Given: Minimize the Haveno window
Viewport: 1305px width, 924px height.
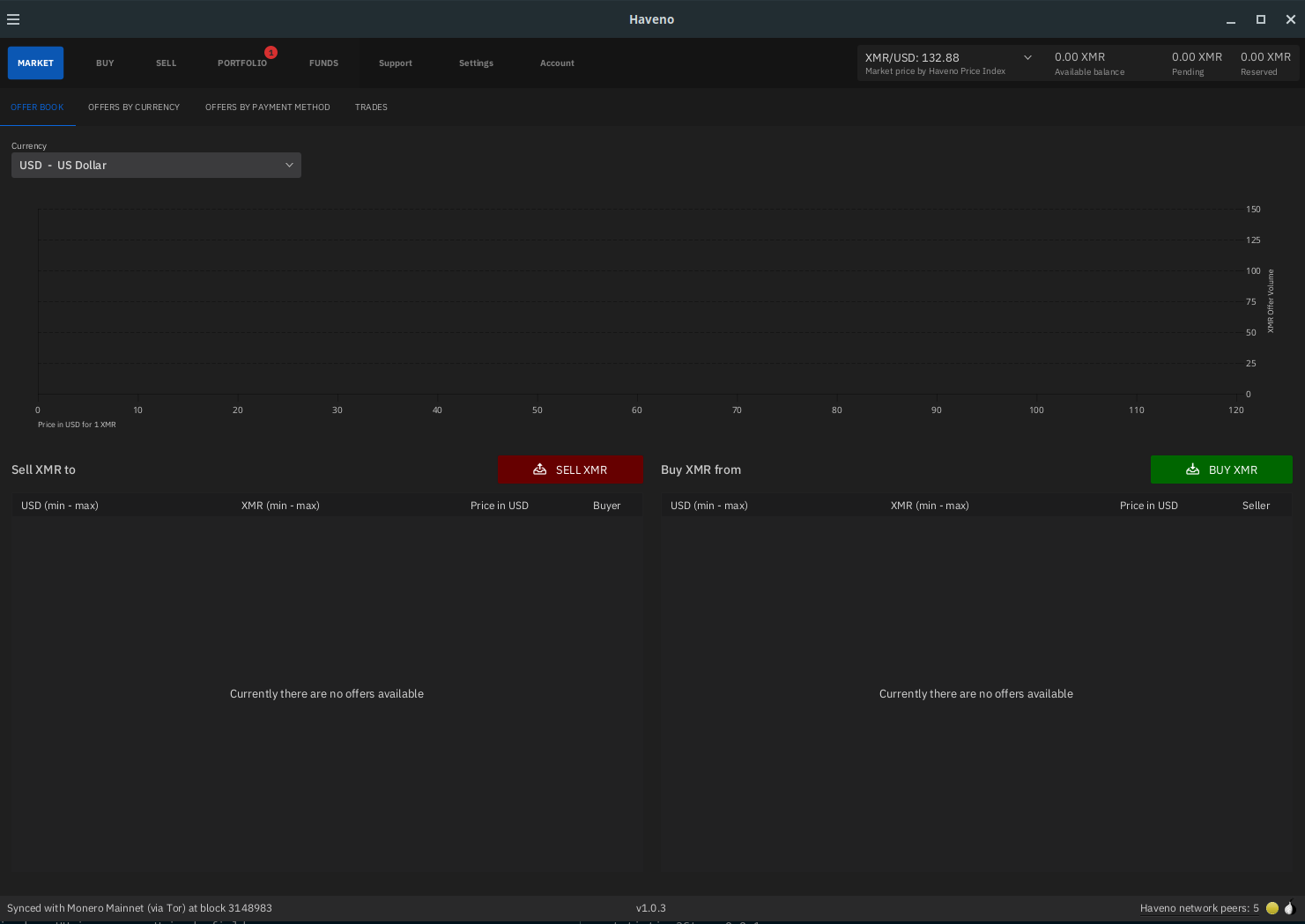Looking at the screenshot, I should 1231,19.
